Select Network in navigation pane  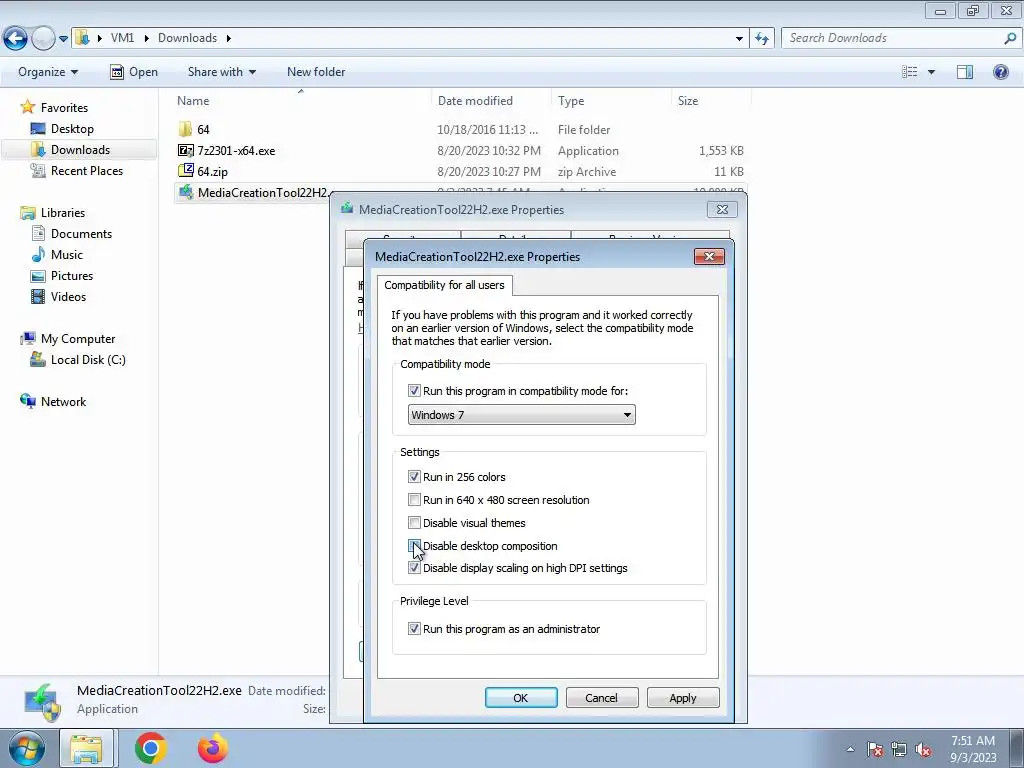[x=63, y=402]
